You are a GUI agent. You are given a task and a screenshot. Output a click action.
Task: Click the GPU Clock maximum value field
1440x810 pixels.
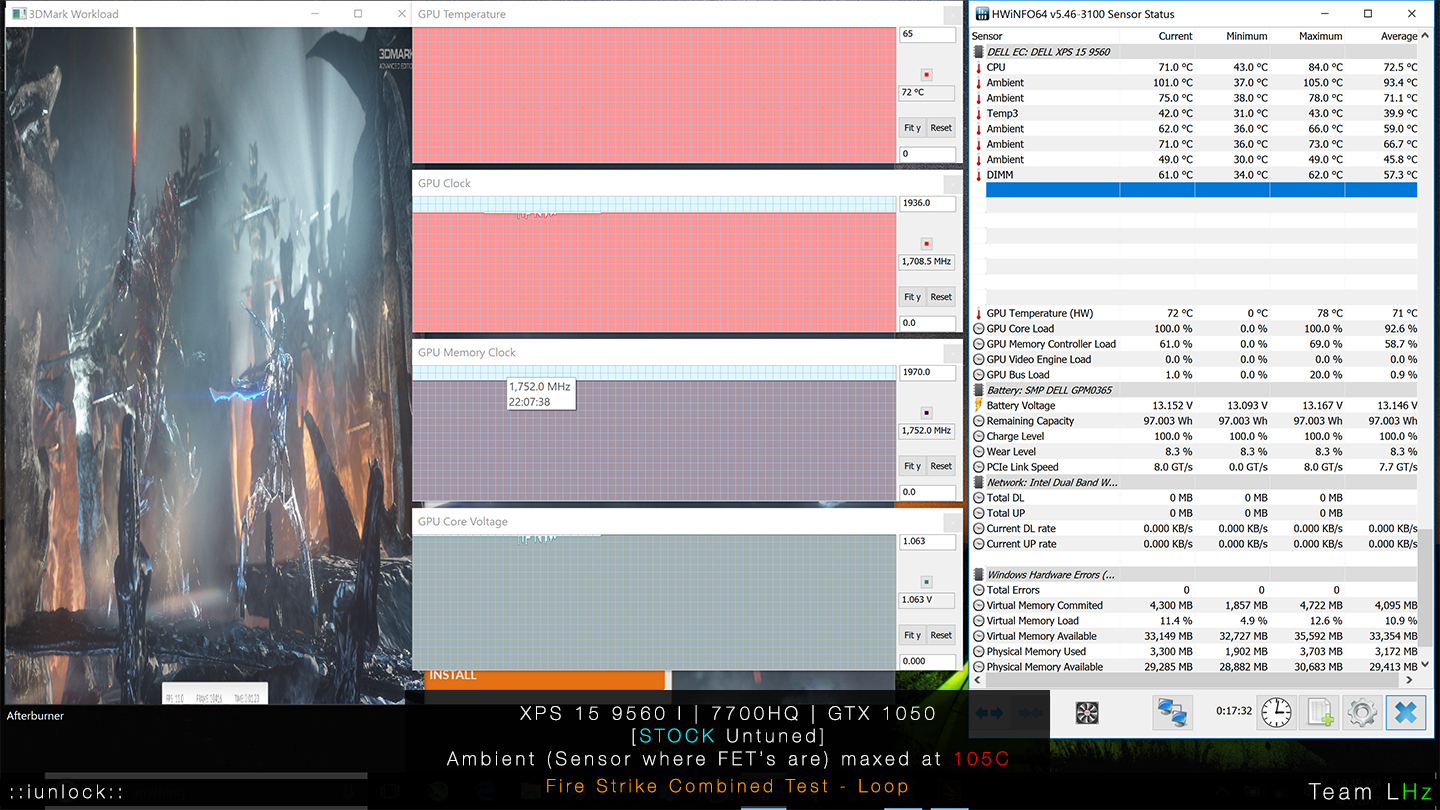point(927,203)
